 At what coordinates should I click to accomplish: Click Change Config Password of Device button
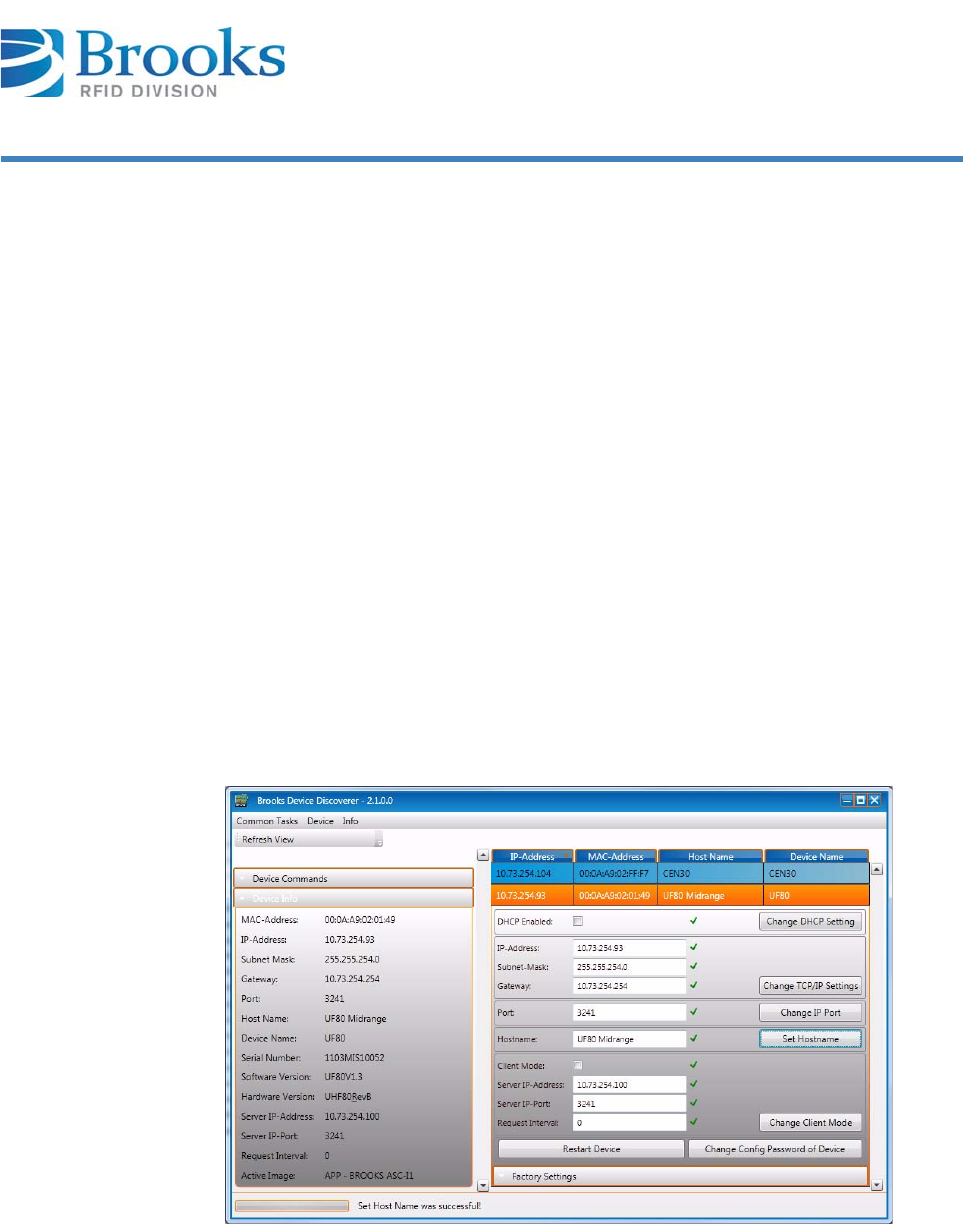pos(775,1149)
